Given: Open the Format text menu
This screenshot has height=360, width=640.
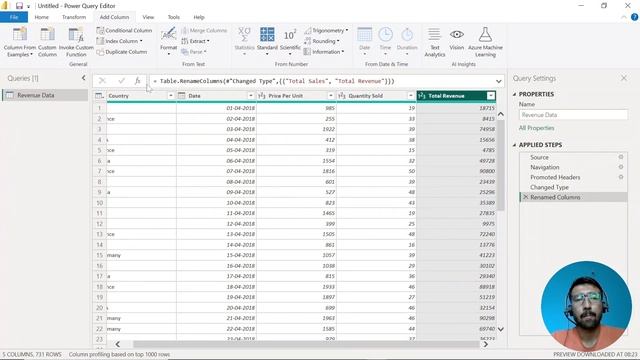Looking at the screenshot, I should point(168,41).
